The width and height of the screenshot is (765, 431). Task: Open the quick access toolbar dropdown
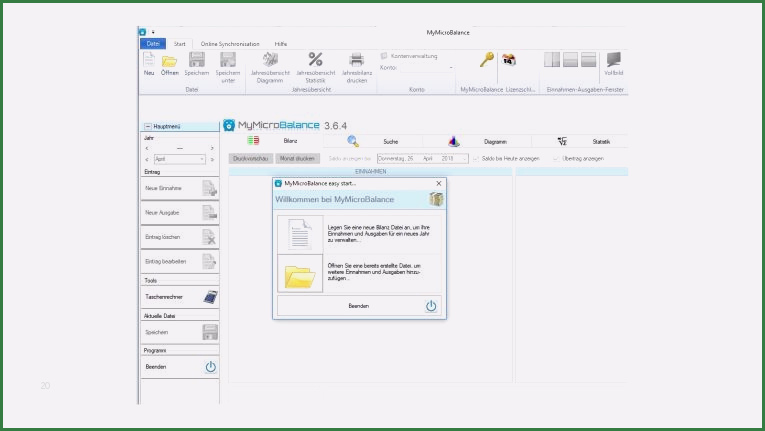coord(153,32)
